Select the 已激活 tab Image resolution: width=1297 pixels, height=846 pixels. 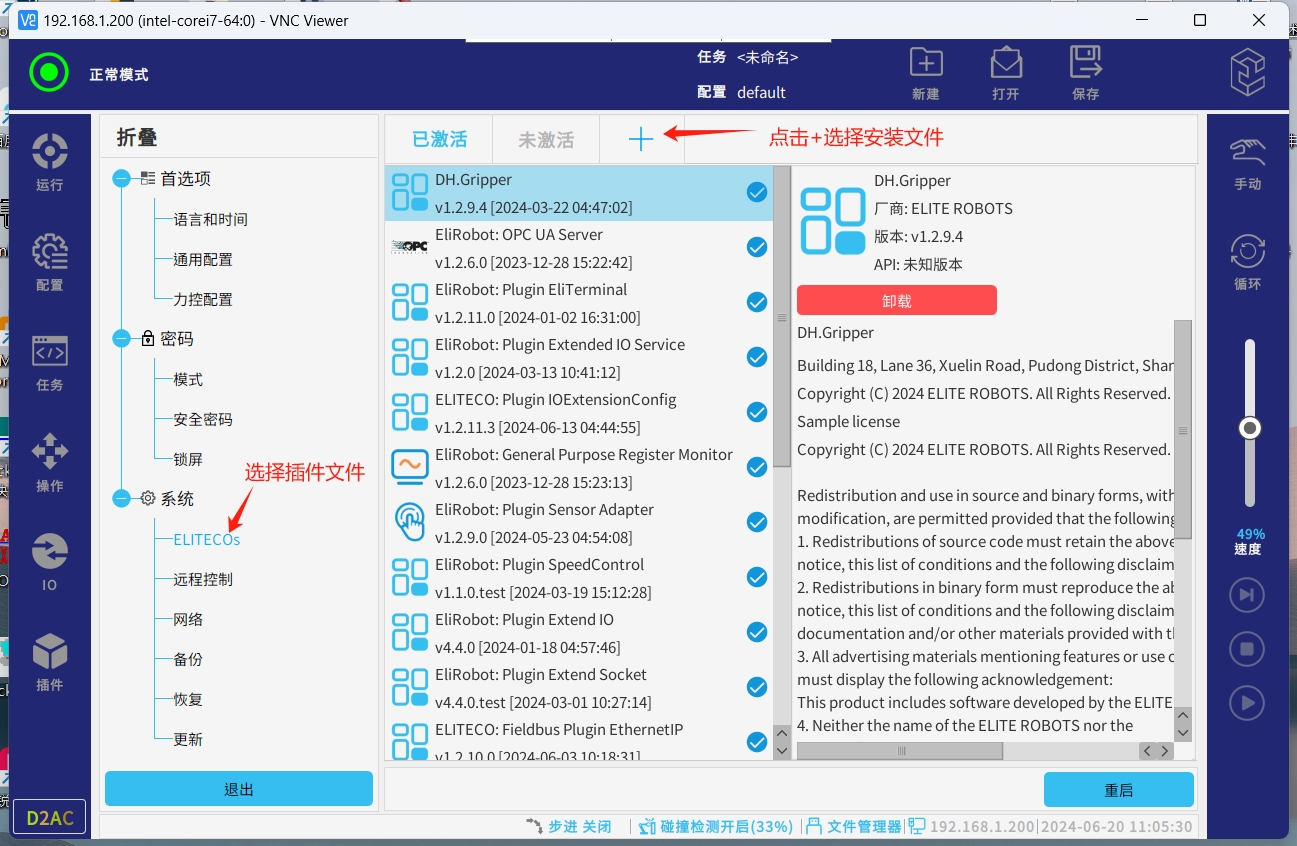click(440, 140)
